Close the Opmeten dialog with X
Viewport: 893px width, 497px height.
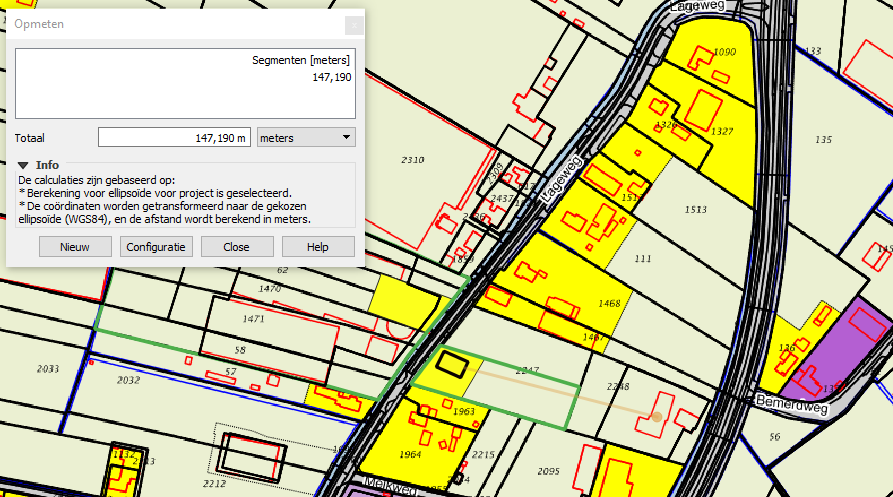click(354, 25)
